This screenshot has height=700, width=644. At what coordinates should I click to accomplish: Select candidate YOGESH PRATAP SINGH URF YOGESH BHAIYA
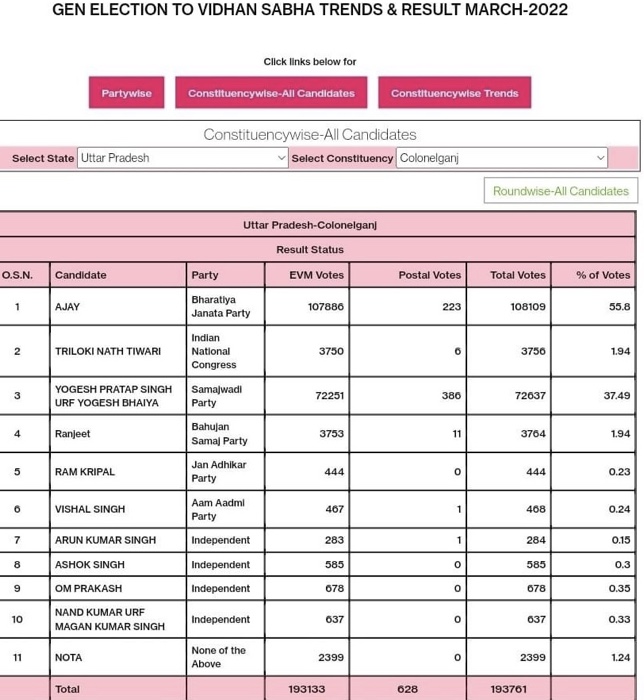(x=113, y=396)
